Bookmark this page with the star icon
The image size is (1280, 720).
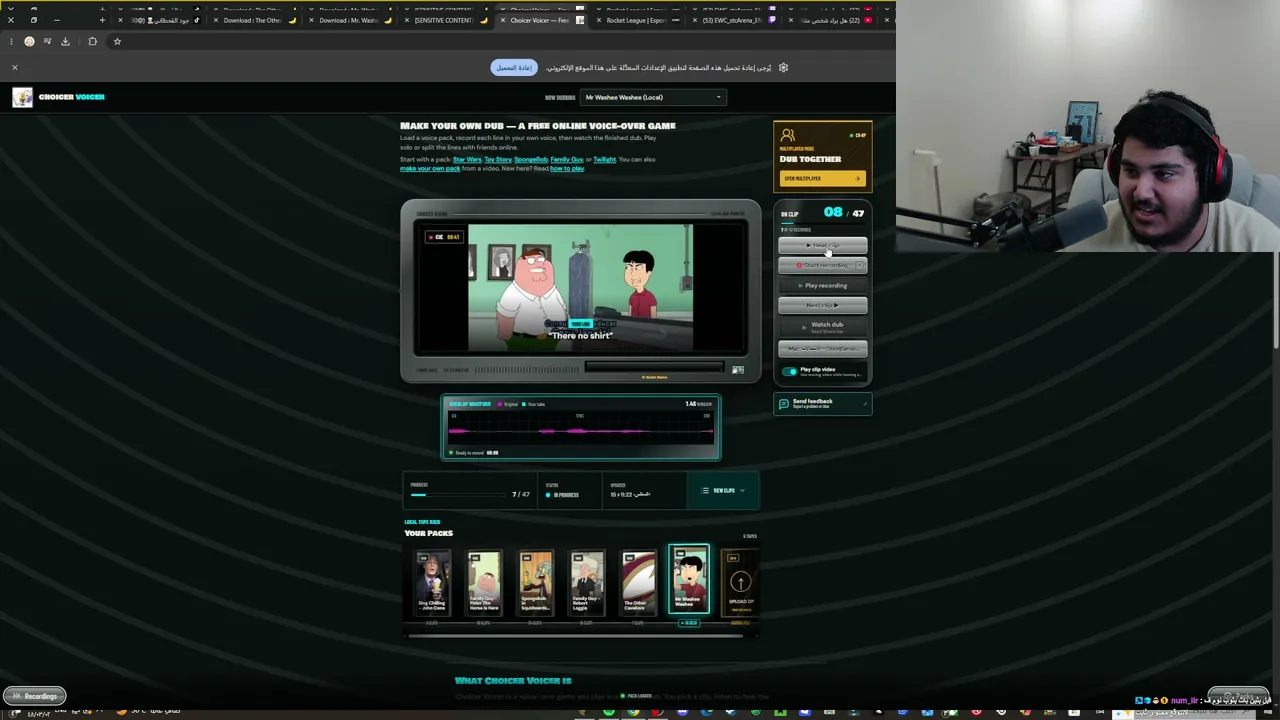point(117,41)
